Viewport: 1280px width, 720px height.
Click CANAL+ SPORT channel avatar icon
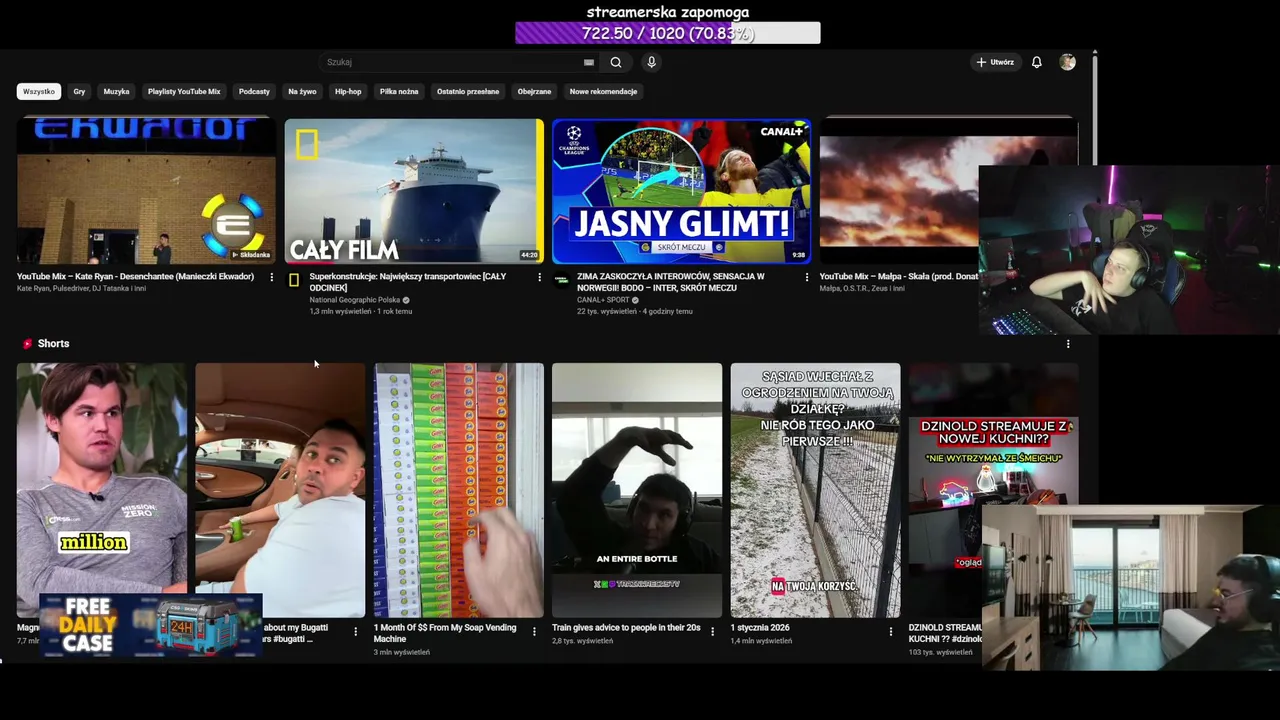point(561,280)
